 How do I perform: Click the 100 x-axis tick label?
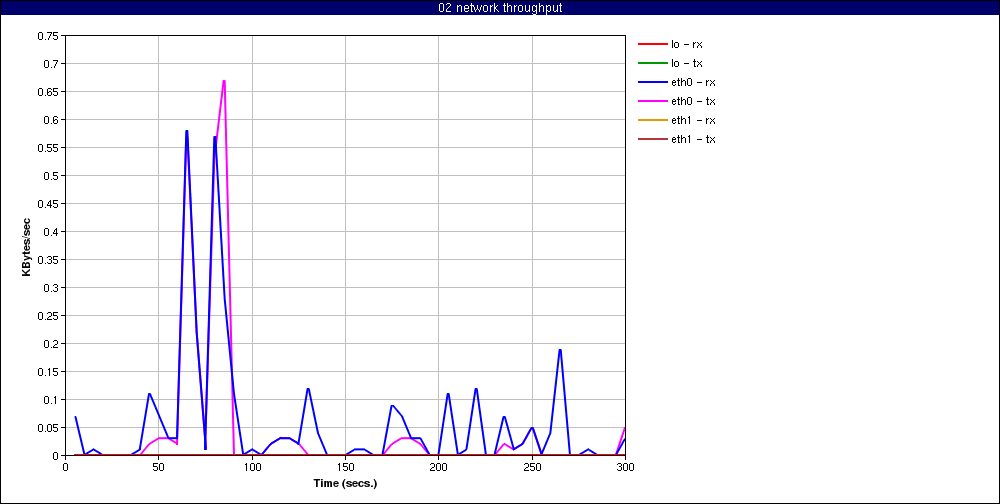coord(252,467)
